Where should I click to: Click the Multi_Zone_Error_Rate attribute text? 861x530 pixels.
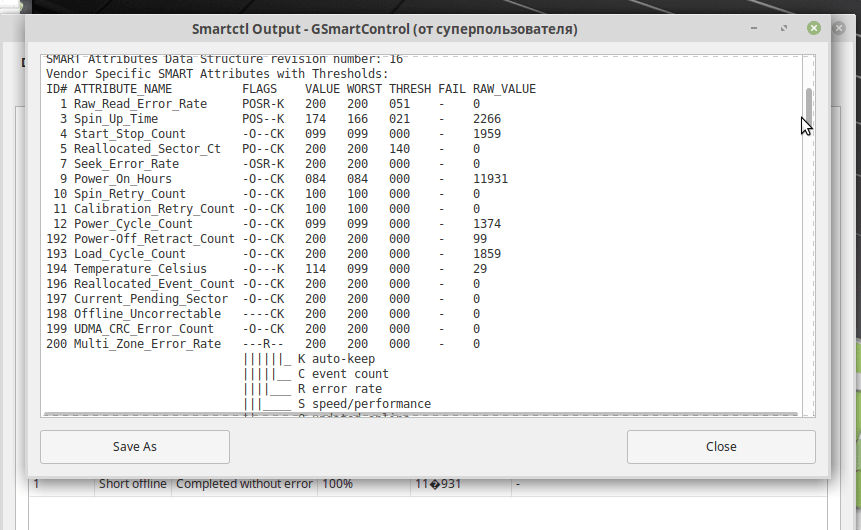(147, 344)
